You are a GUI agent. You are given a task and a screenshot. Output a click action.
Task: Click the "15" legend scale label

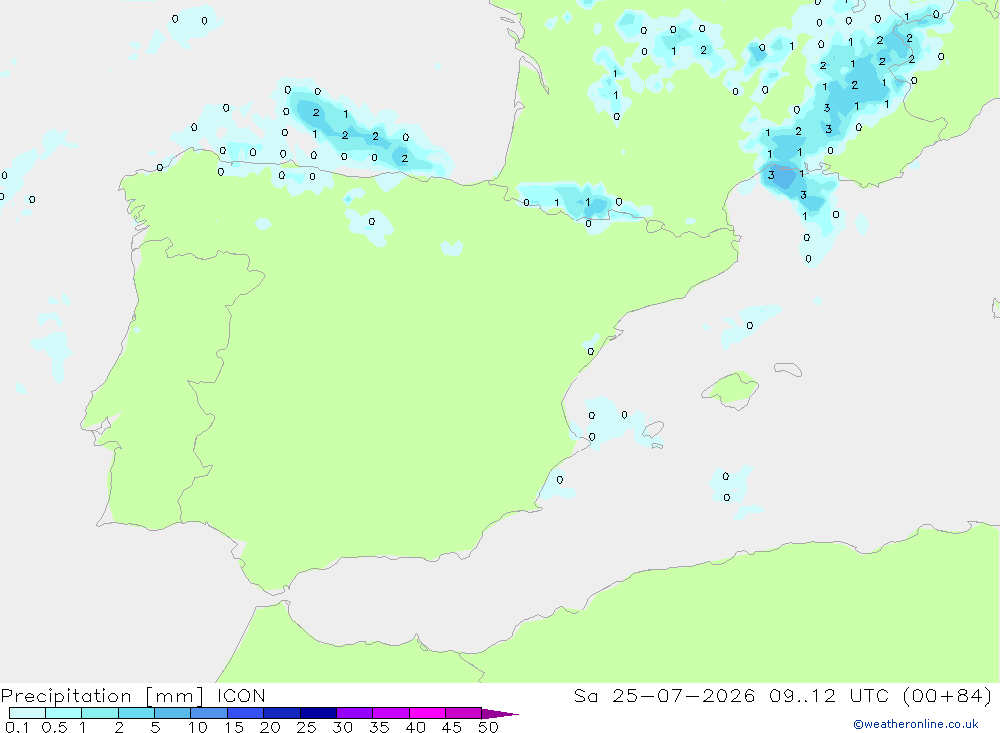click(234, 727)
